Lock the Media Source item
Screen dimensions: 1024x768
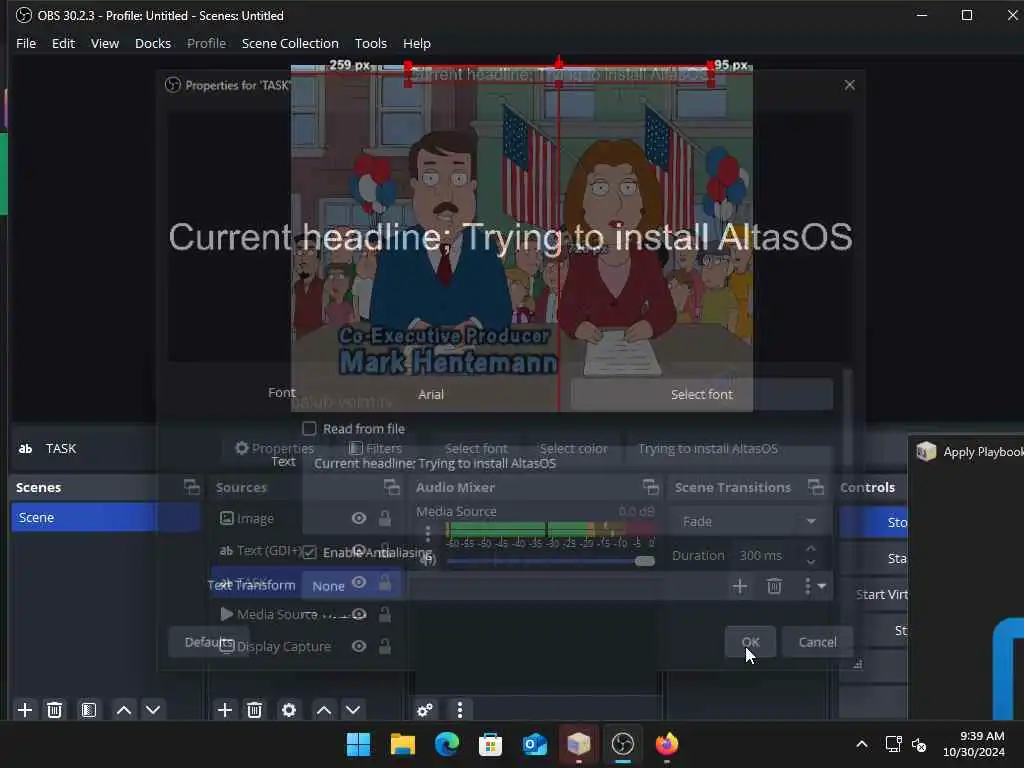[385, 615]
